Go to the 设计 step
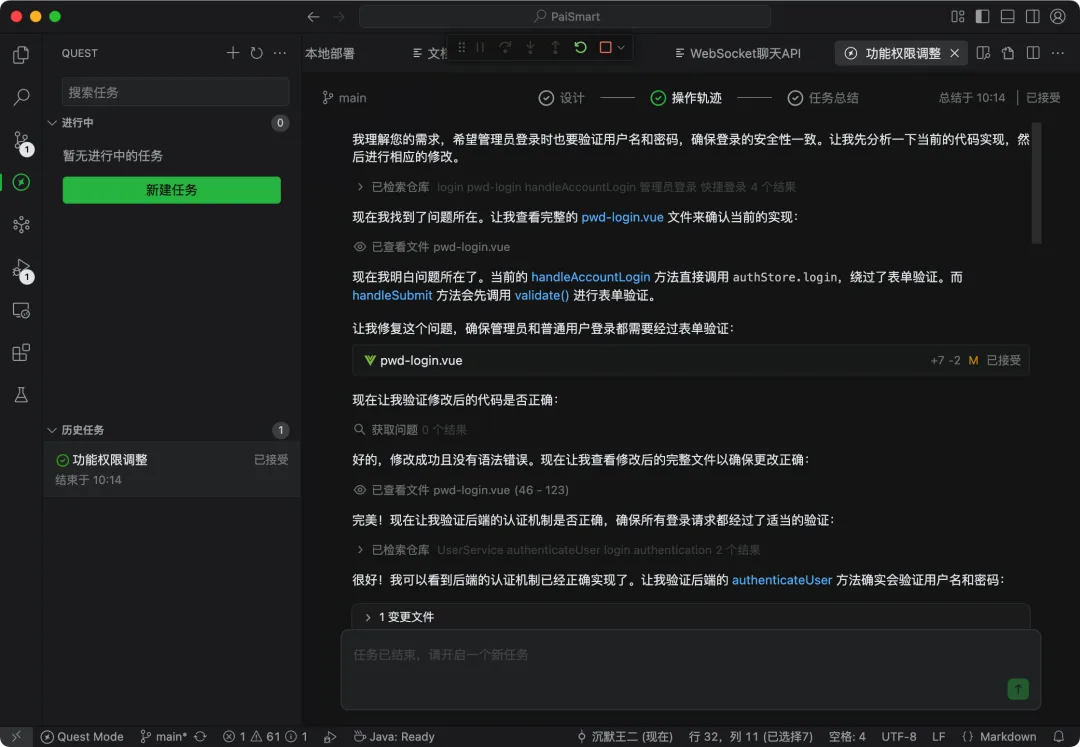Screen dimensions: 1080x747 click(562, 98)
